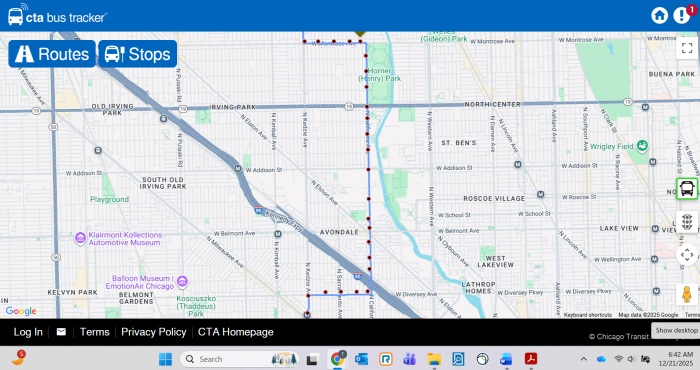Open the footer Terms link beside Privacy Policy
This screenshot has height=370, width=700.
[94, 332]
